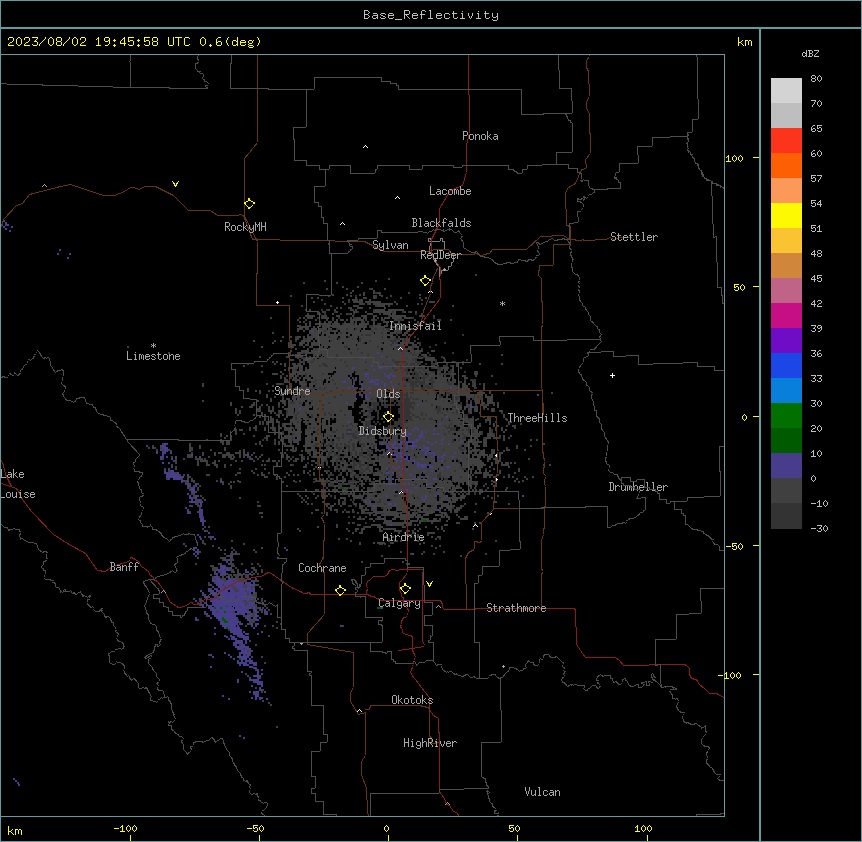Click the RockyMH label
Image resolution: width=862 pixels, height=842 pixels.
coord(245,227)
